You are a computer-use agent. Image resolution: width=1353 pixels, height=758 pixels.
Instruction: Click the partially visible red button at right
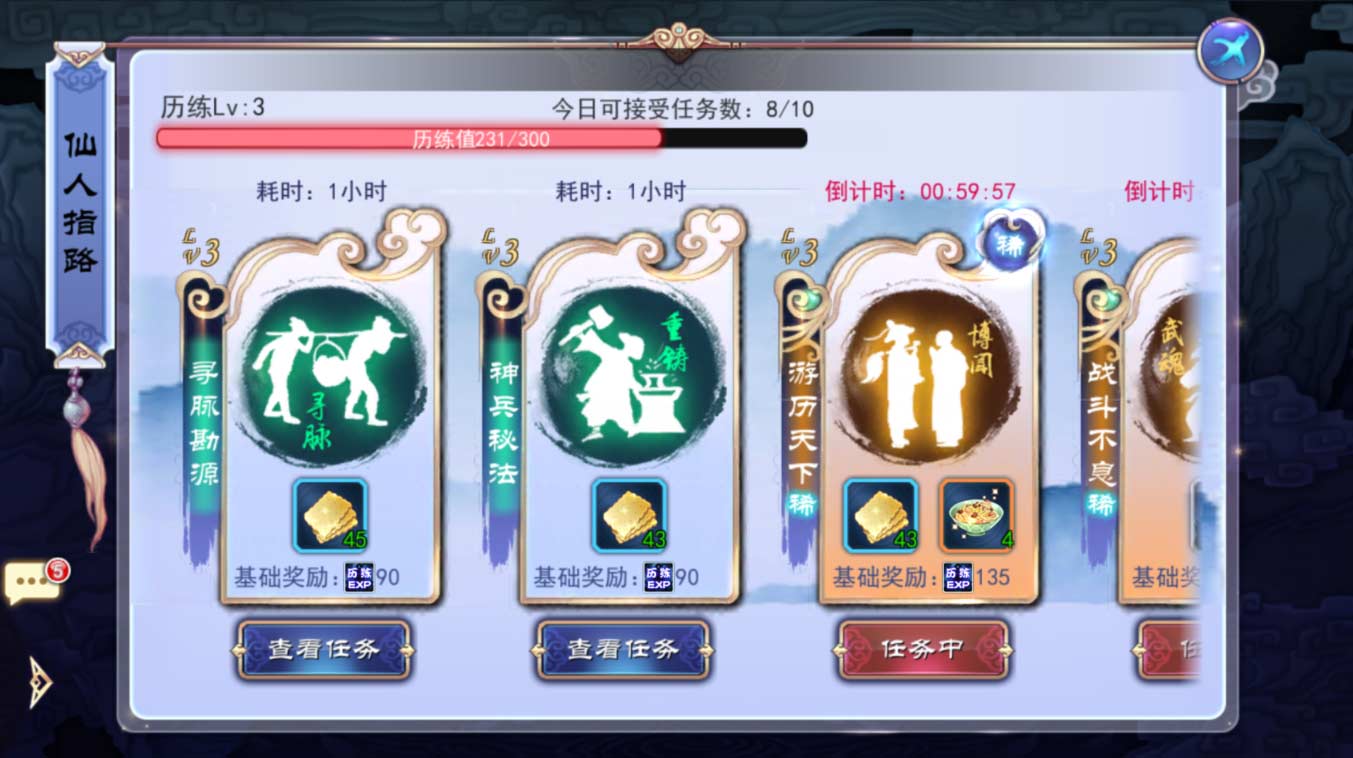point(1166,650)
